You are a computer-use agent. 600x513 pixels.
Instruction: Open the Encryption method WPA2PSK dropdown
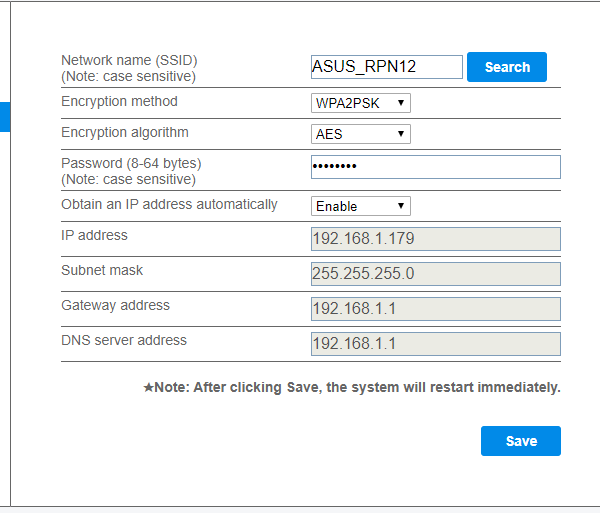360,103
